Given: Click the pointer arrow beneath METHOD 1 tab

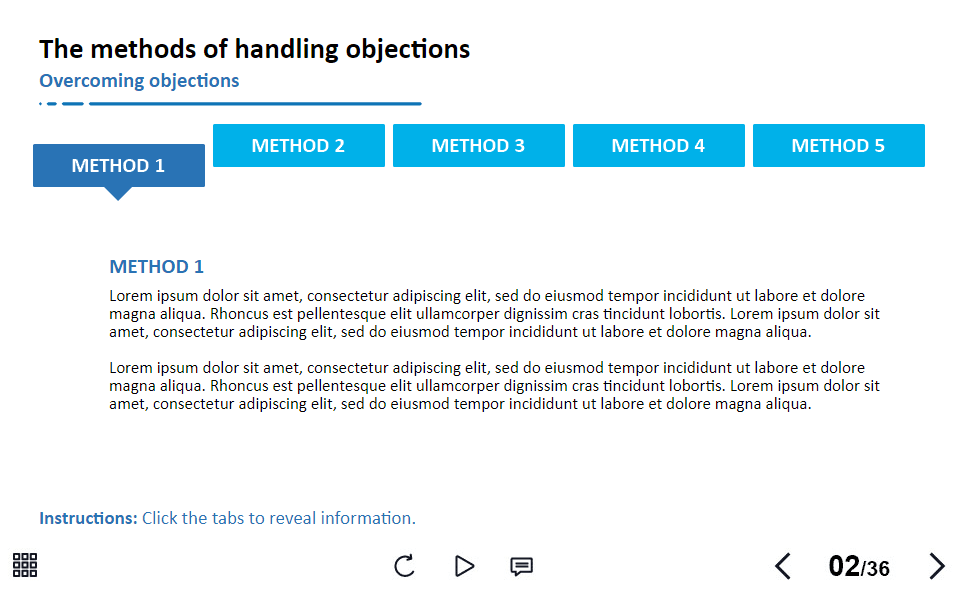Looking at the screenshot, I should click(x=118, y=193).
